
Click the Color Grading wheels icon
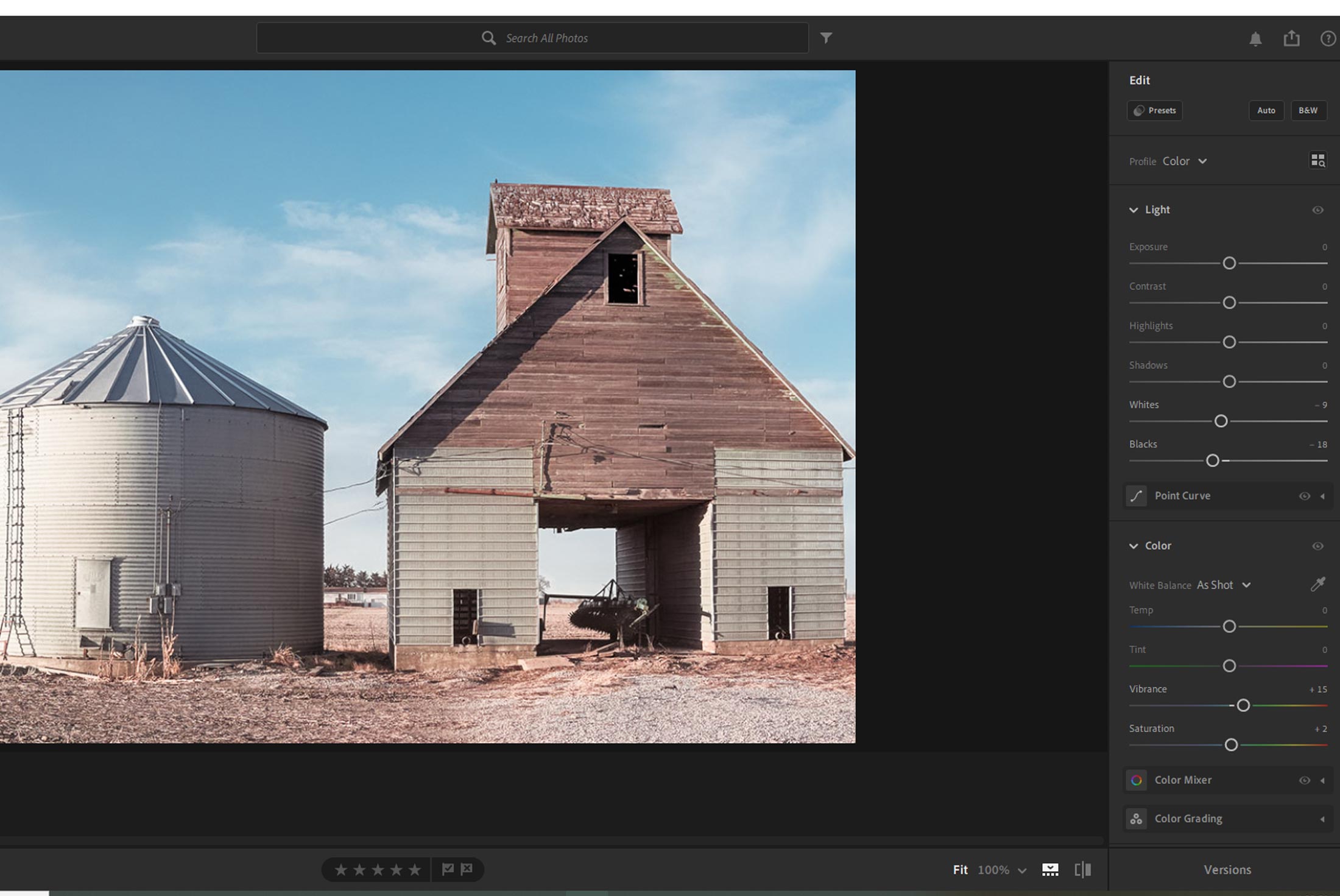pyautogui.click(x=1137, y=819)
